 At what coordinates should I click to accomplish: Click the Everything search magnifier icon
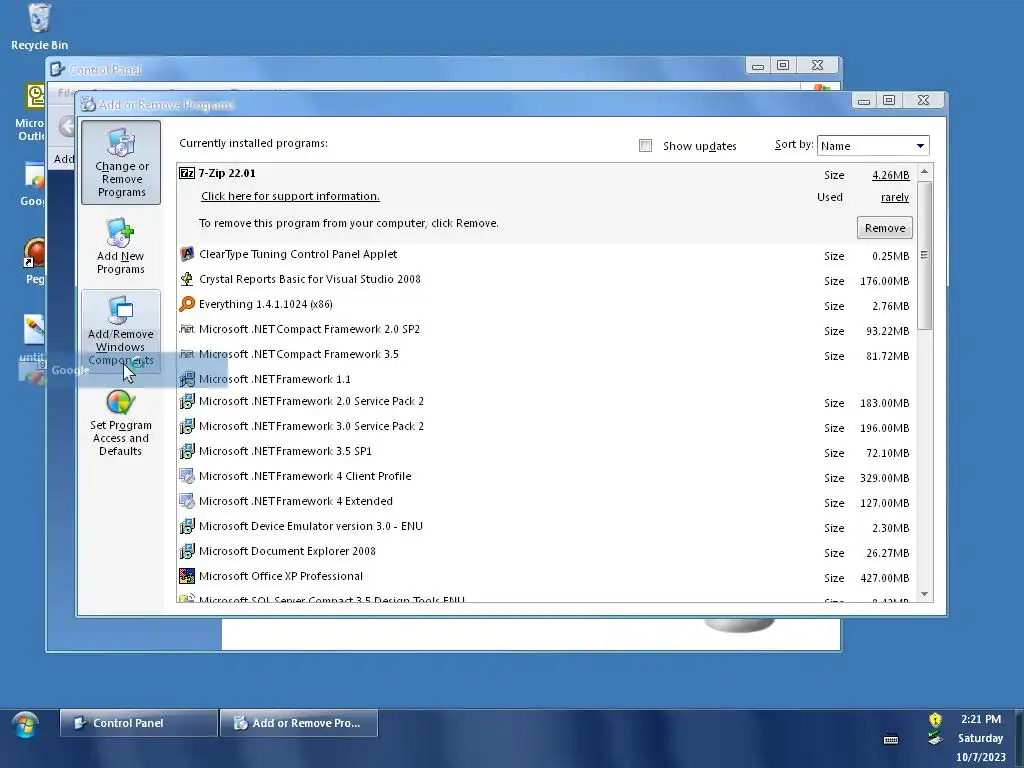click(x=187, y=304)
